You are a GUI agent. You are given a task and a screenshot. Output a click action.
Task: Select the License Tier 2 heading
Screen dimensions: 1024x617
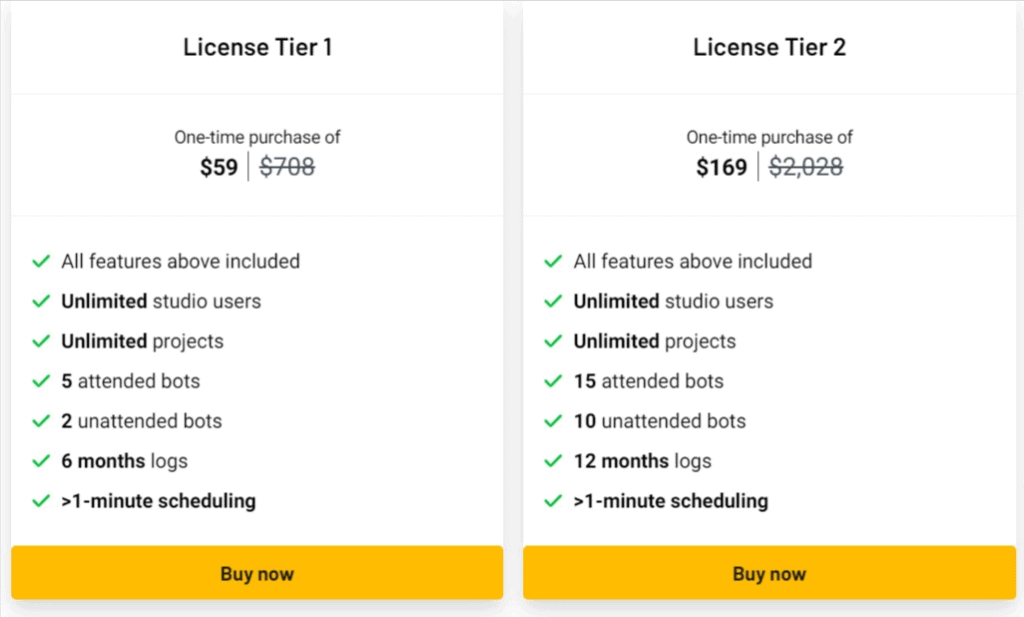point(769,47)
